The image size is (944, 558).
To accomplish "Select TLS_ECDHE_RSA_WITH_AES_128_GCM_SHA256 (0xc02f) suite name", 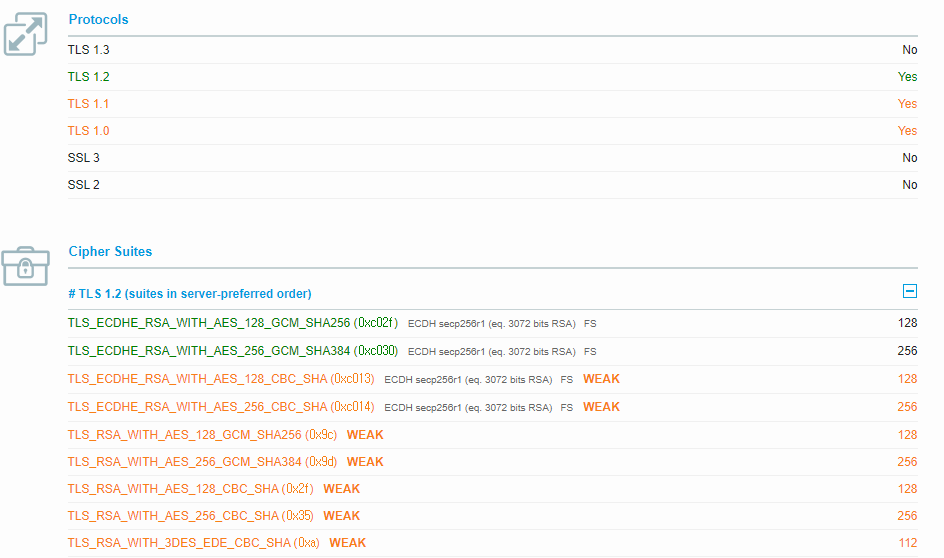I will coord(233,323).
